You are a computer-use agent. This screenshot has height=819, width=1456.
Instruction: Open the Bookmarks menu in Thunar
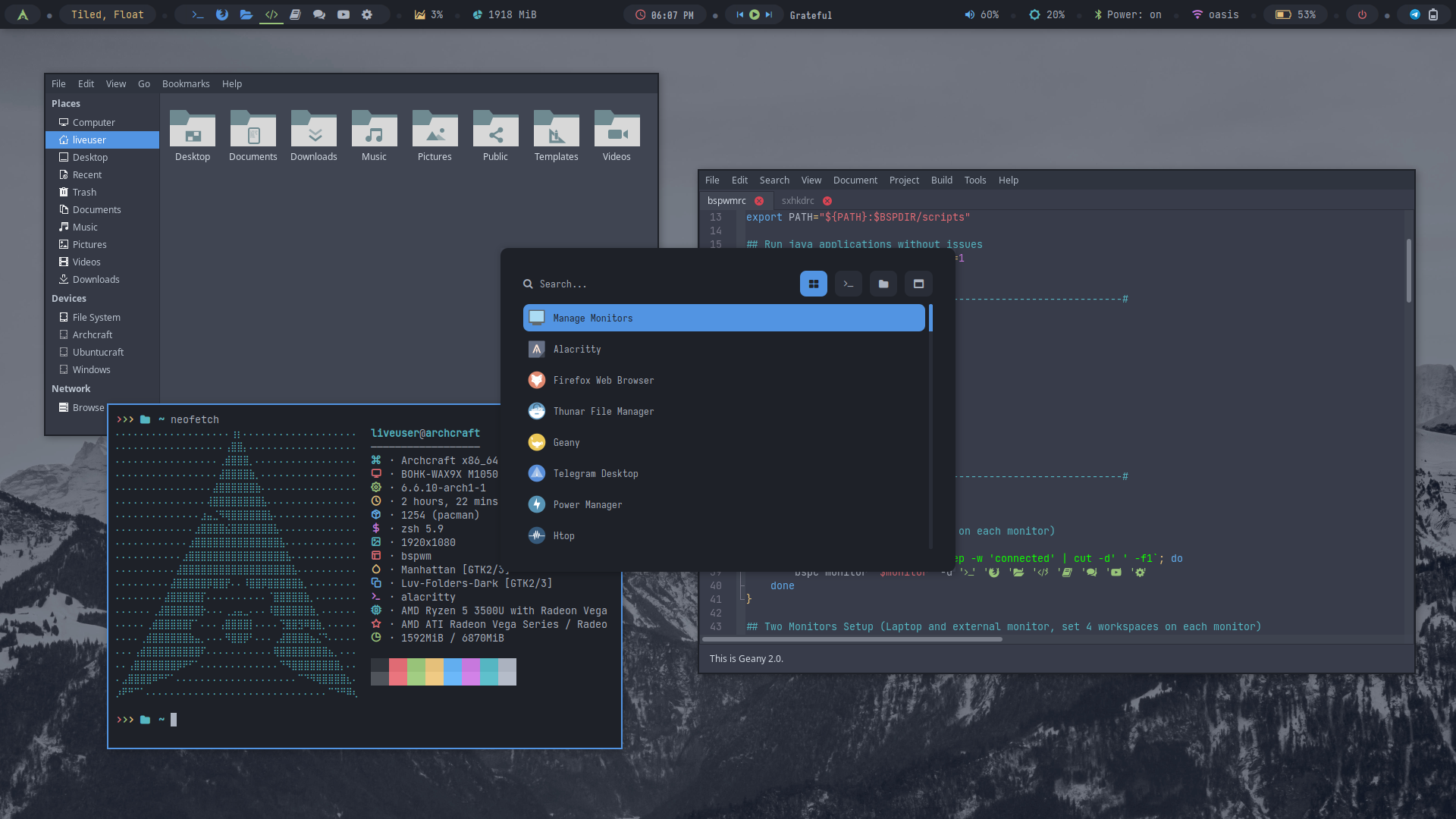[185, 83]
